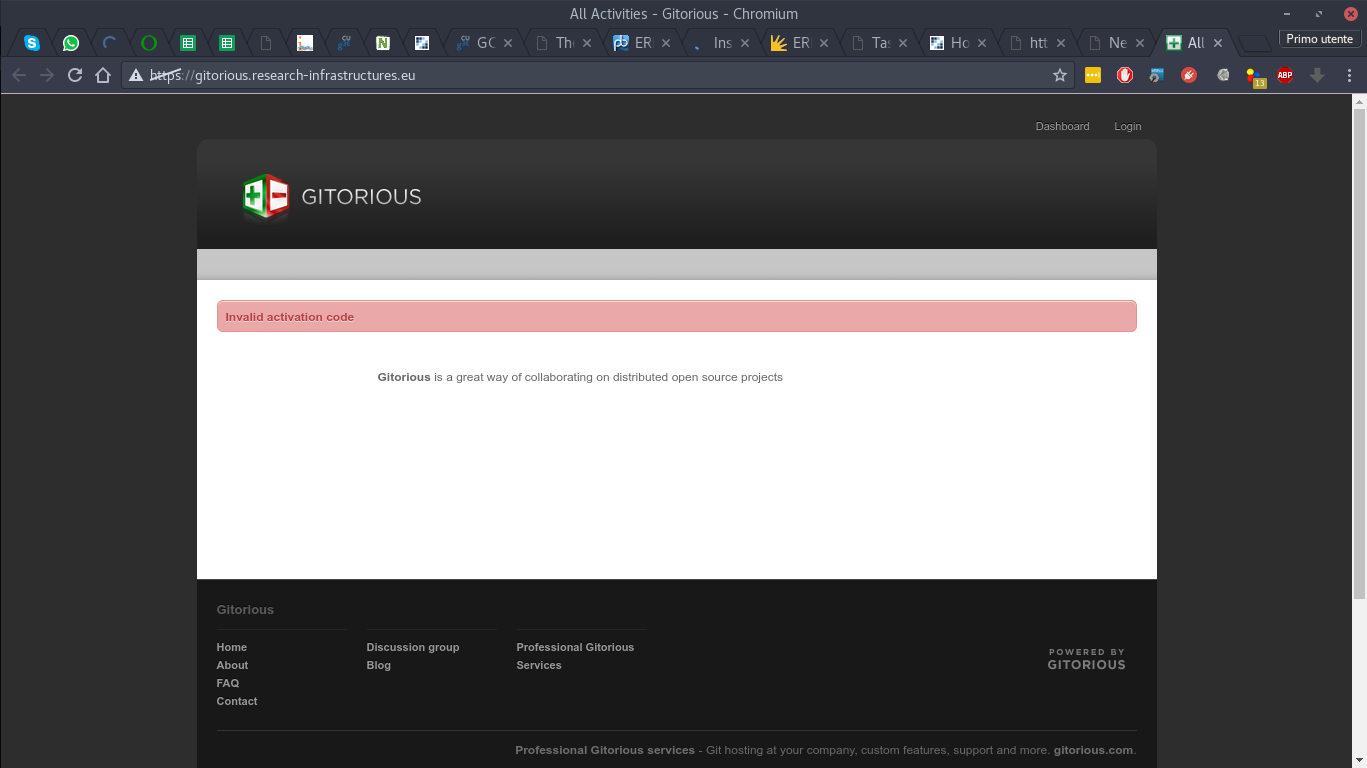The image size is (1367, 768).
Task: Open the Blog footer link
Action: pyautogui.click(x=379, y=665)
